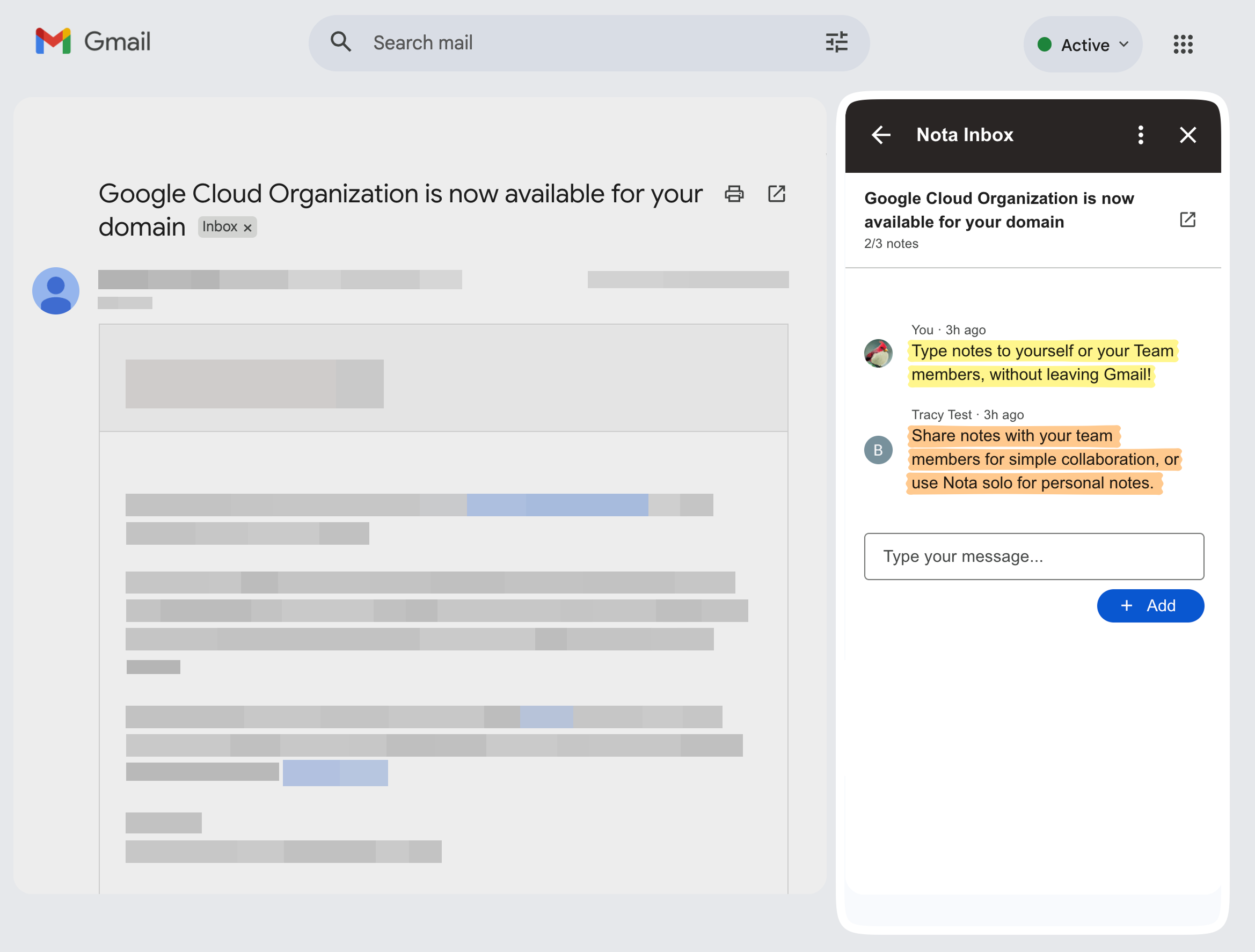Click Tracy Test's B avatar

pyautogui.click(x=878, y=450)
